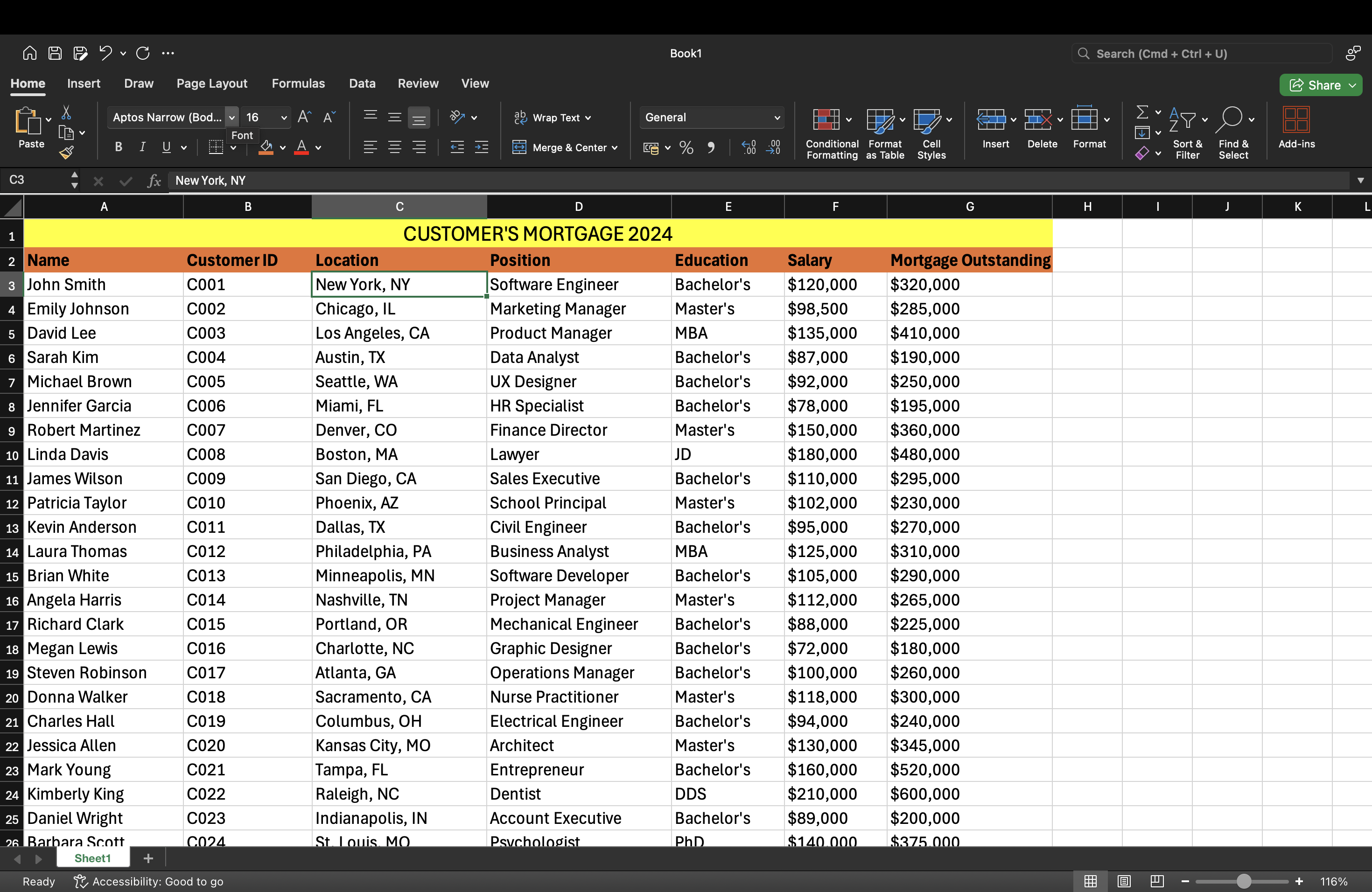The width and height of the screenshot is (1372, 892).
Task: Open Add-ins from the ribbon
Action: [x=1296, y=128]
